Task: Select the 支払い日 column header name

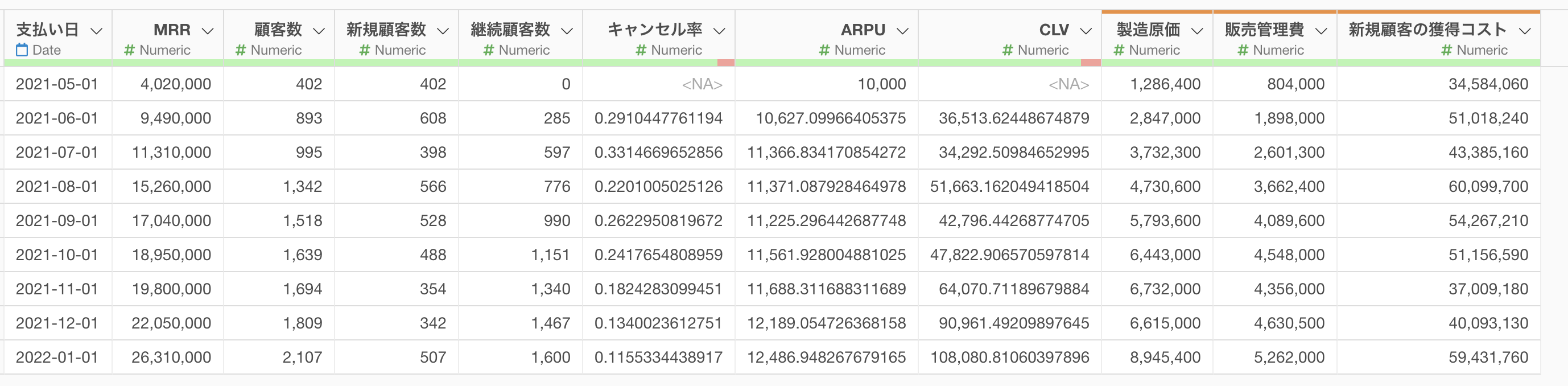Action: [x=47, y=30]
